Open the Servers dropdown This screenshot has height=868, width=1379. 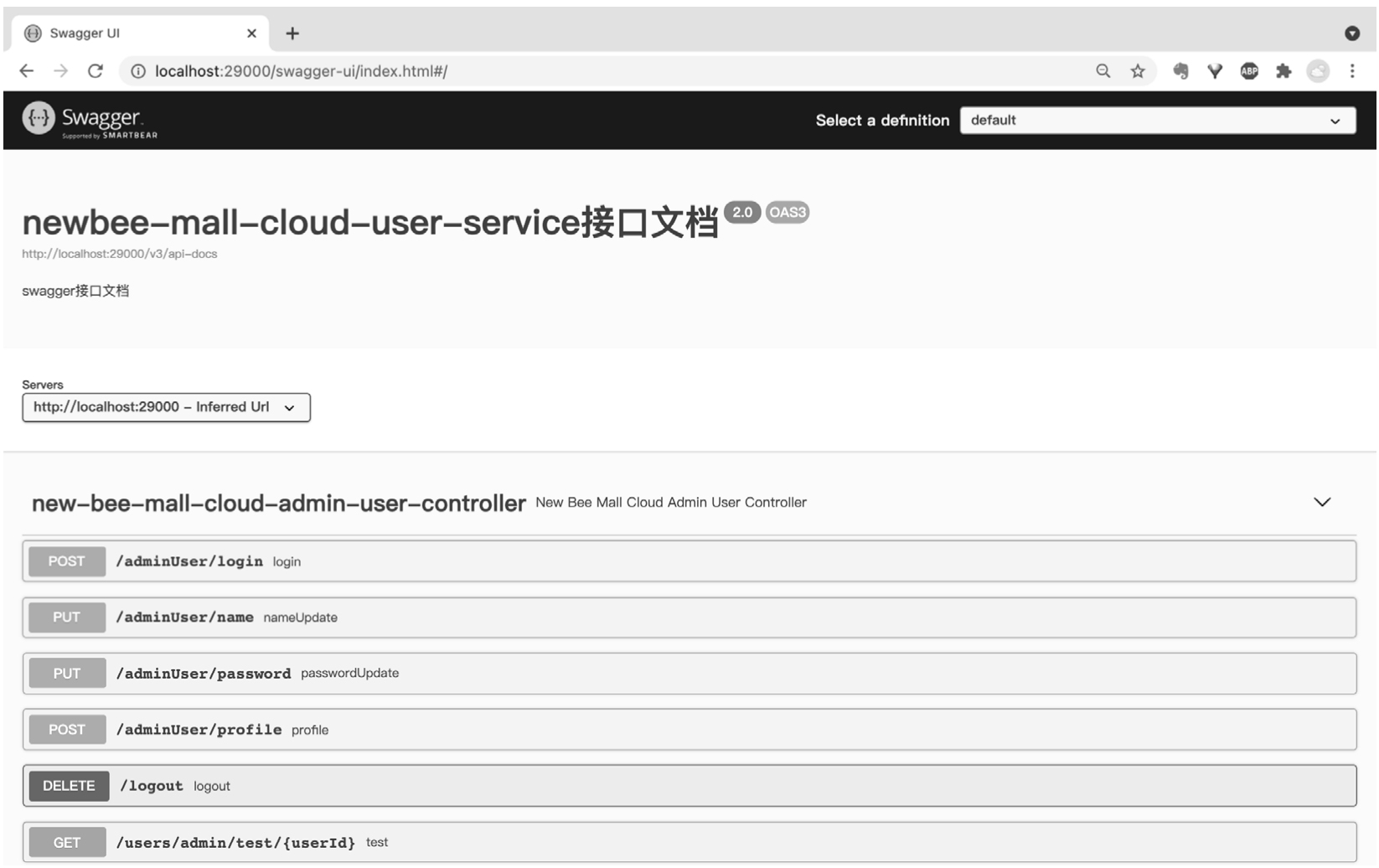pyautogui.click(x=166, y=407)
